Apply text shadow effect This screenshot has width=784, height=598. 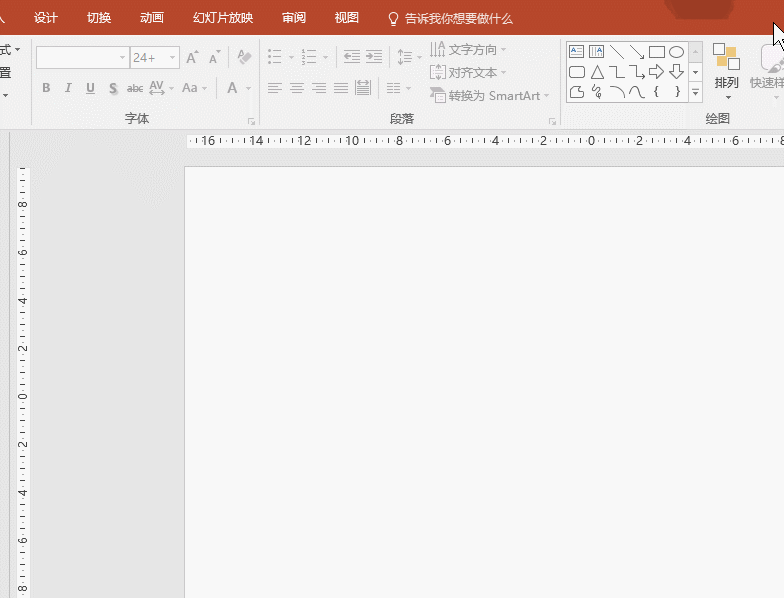coord(113,88)
